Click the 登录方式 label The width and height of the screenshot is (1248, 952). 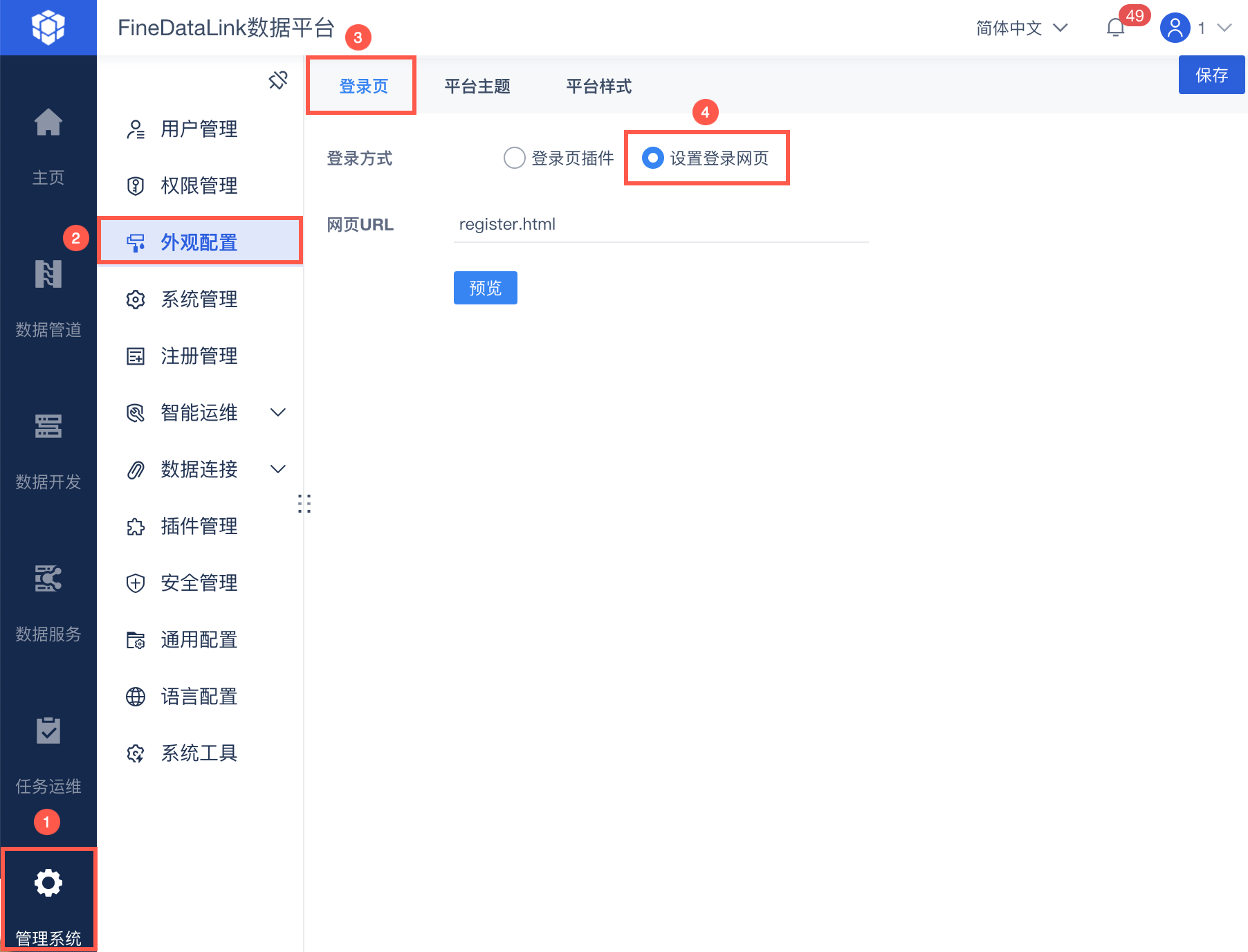360,158
